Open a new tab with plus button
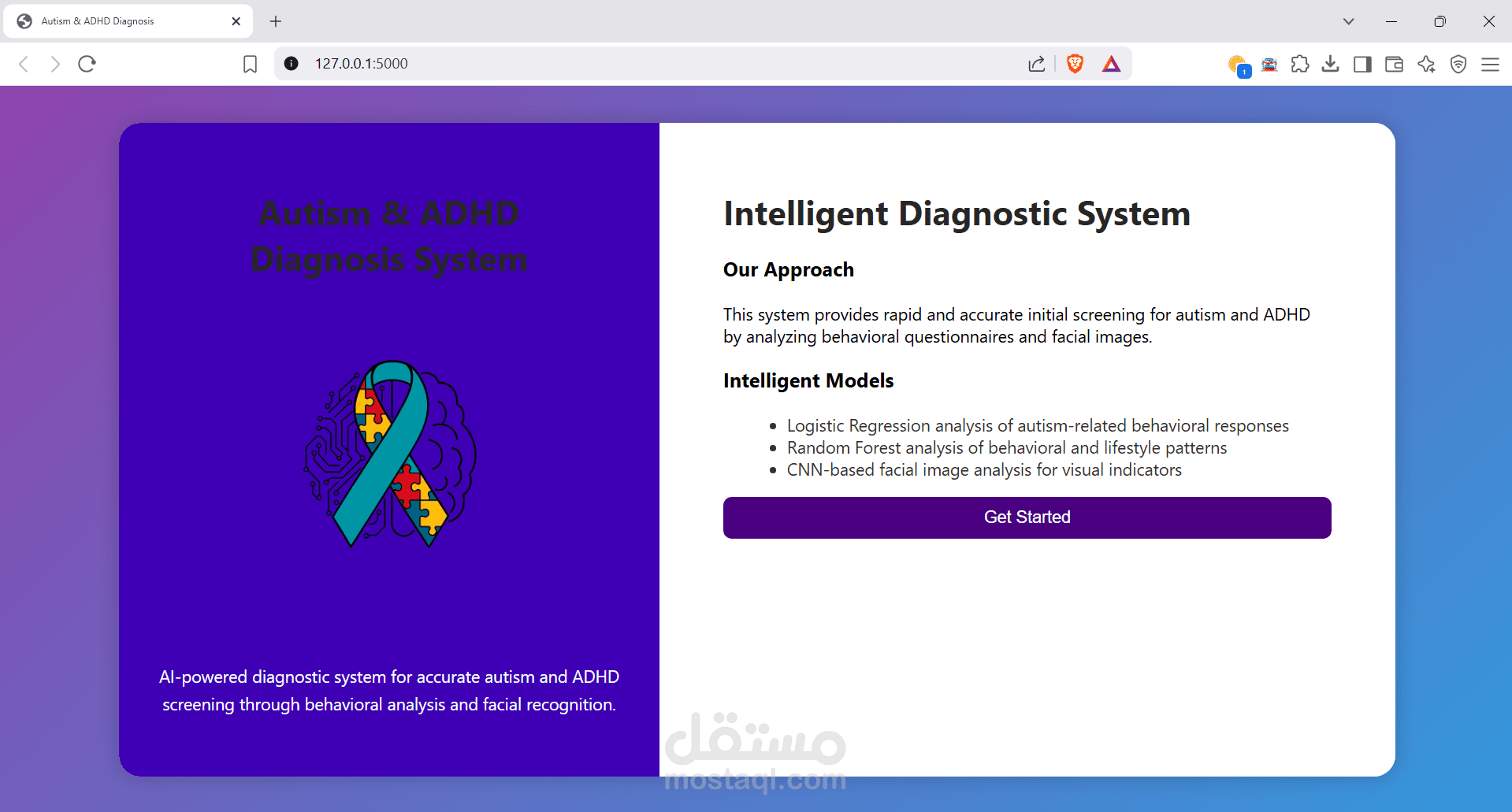The width and height of the screenshot is (1512, 812). 275,21
